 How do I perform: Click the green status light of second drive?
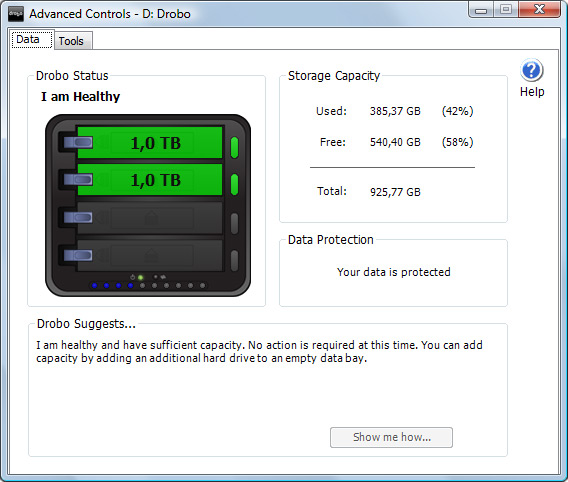point(234,184)
